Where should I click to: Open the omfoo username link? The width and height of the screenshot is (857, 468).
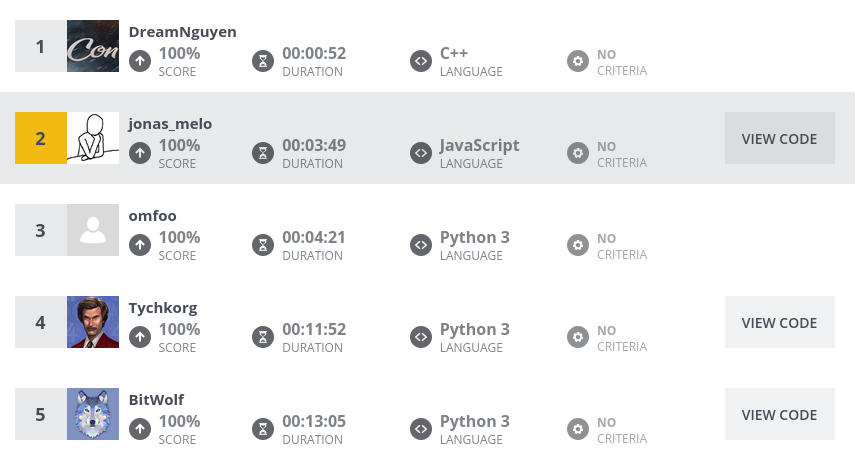(152, 216)
